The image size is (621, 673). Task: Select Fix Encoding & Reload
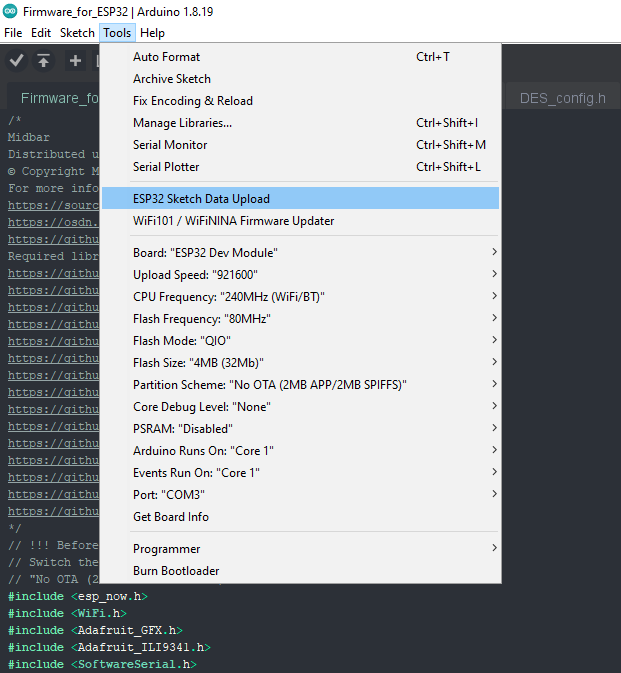pos(300,101)
